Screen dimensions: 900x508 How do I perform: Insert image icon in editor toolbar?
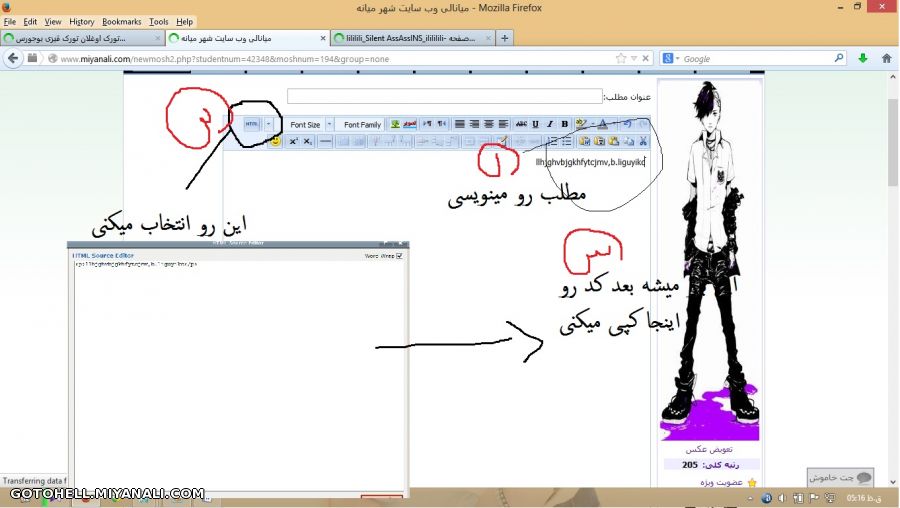tap(395, 124)
